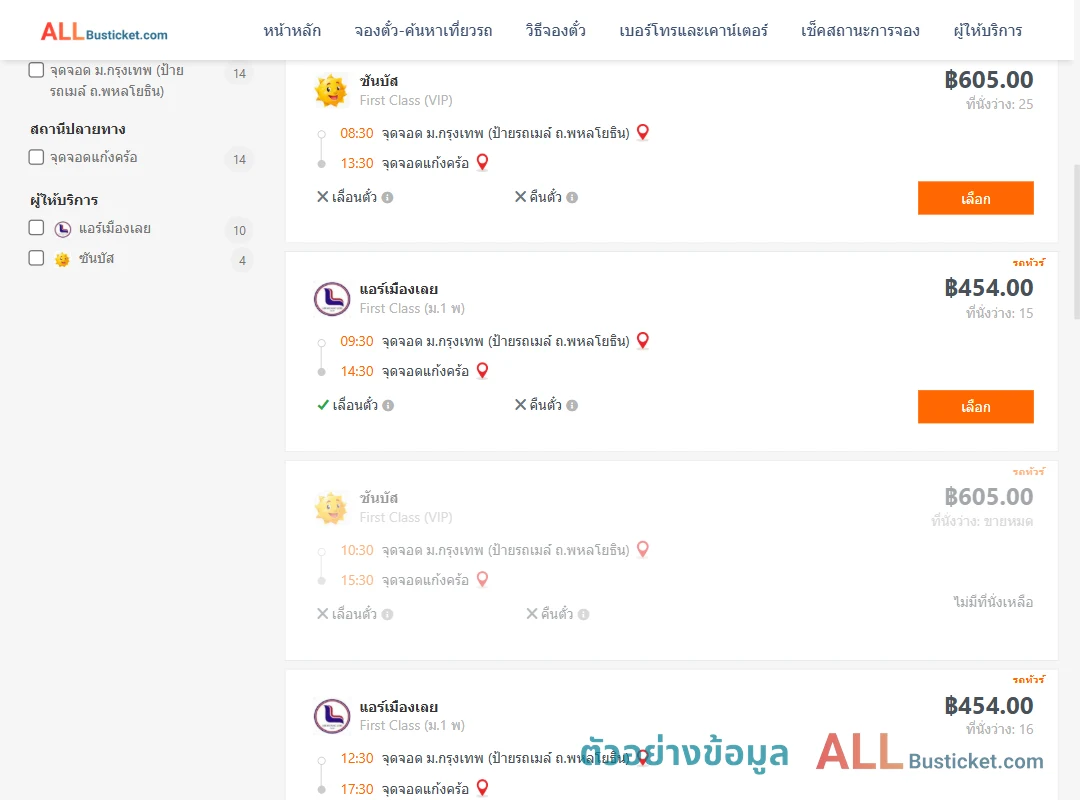Open the เลื่อนตั๋ว info icon on the 09:30 trip
This screenshot has height=800, width=1080.
[388, 406]
